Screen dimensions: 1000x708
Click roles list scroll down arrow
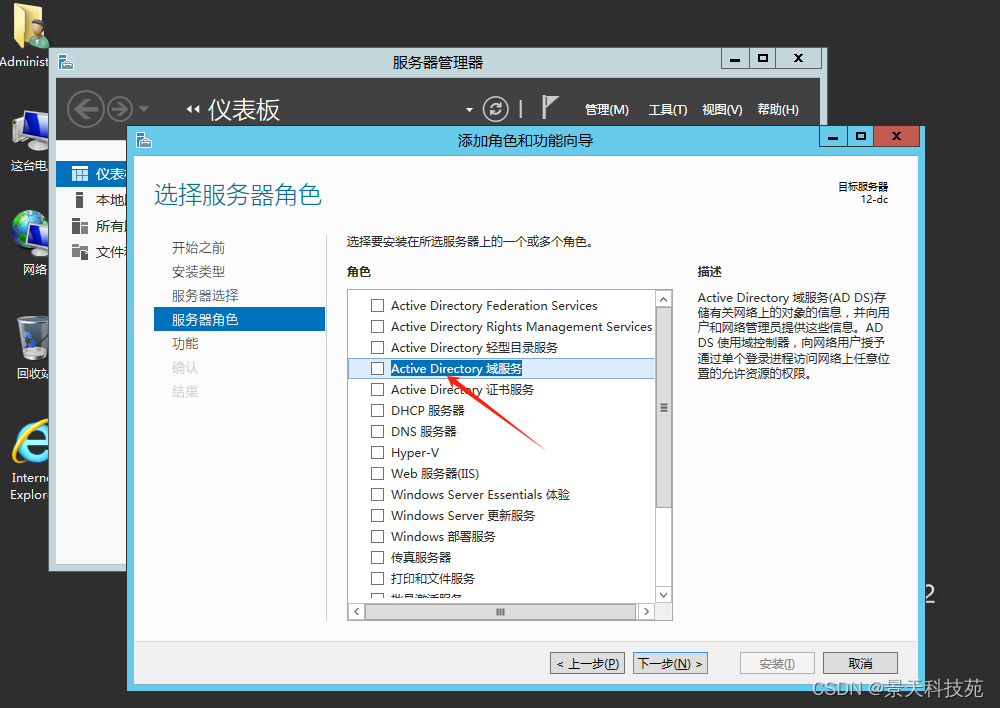coord(663,594)
